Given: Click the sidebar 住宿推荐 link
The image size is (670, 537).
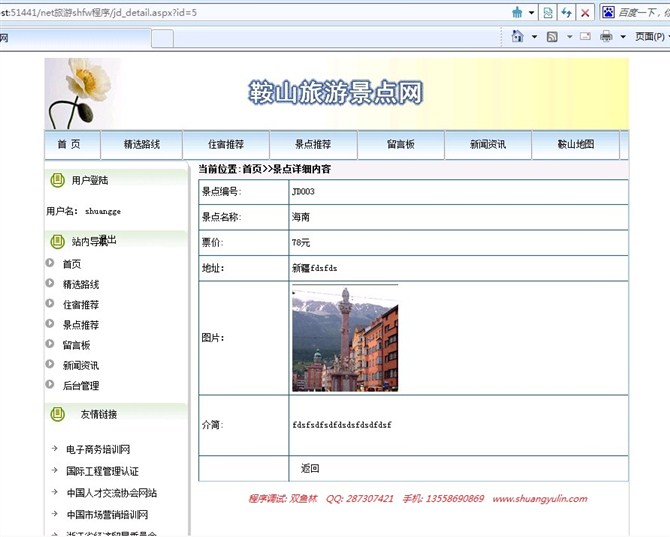Looking at the screenshot, I should 81,305.
